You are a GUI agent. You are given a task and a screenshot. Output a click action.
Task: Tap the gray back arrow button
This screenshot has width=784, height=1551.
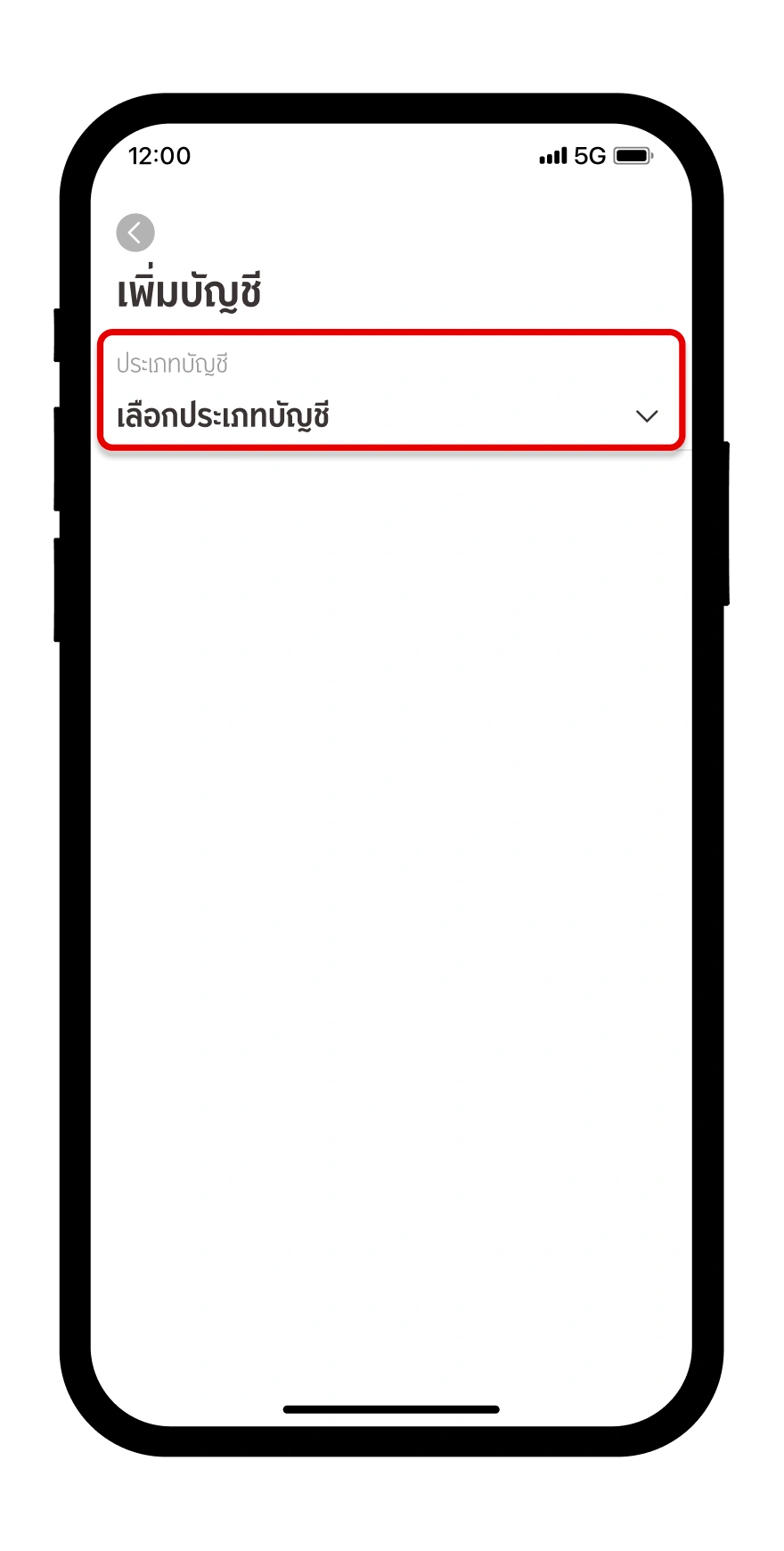(135, 233)
